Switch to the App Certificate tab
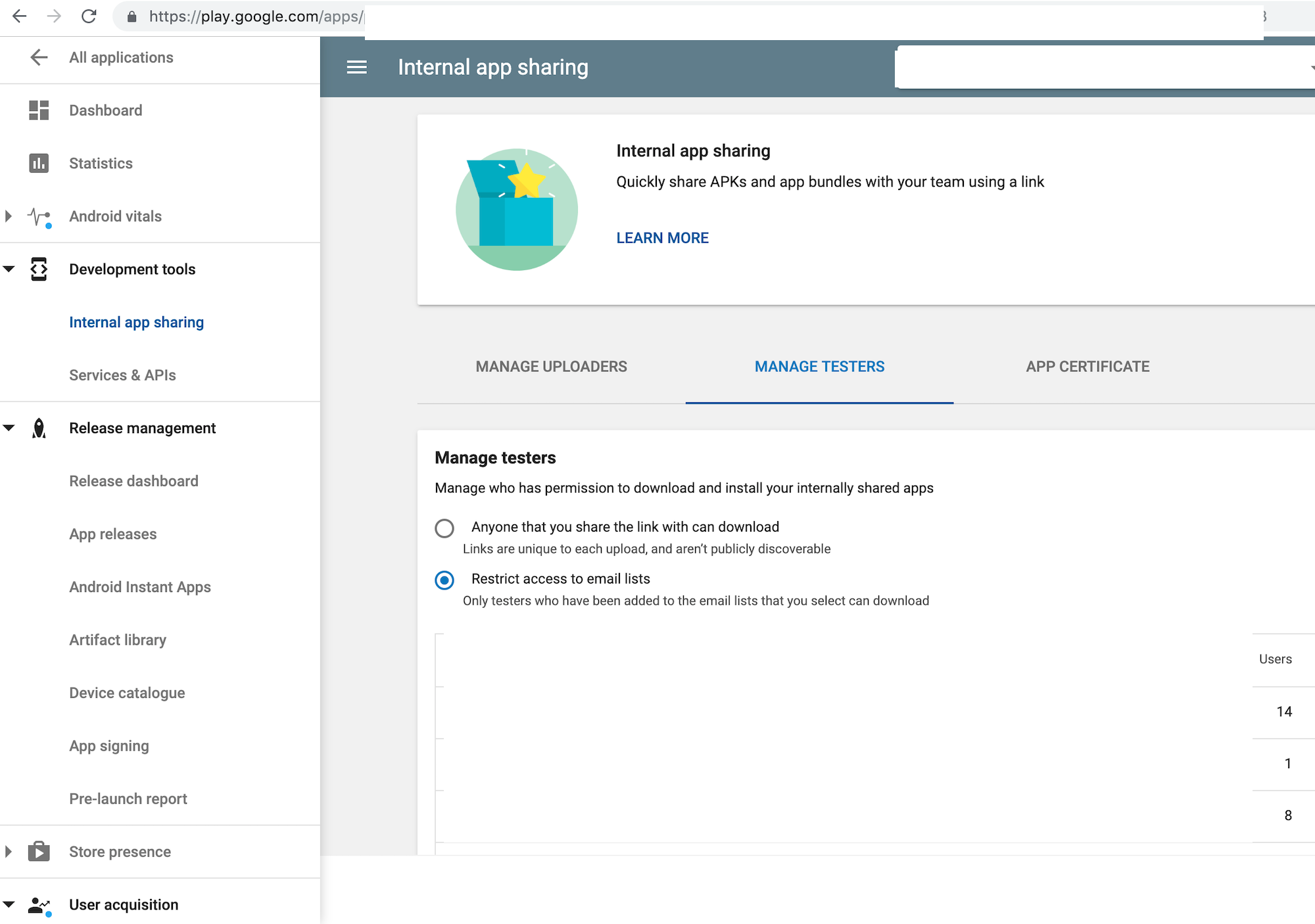The image size is (1315, 924). pyautogui.click(x=1087, y=366)
